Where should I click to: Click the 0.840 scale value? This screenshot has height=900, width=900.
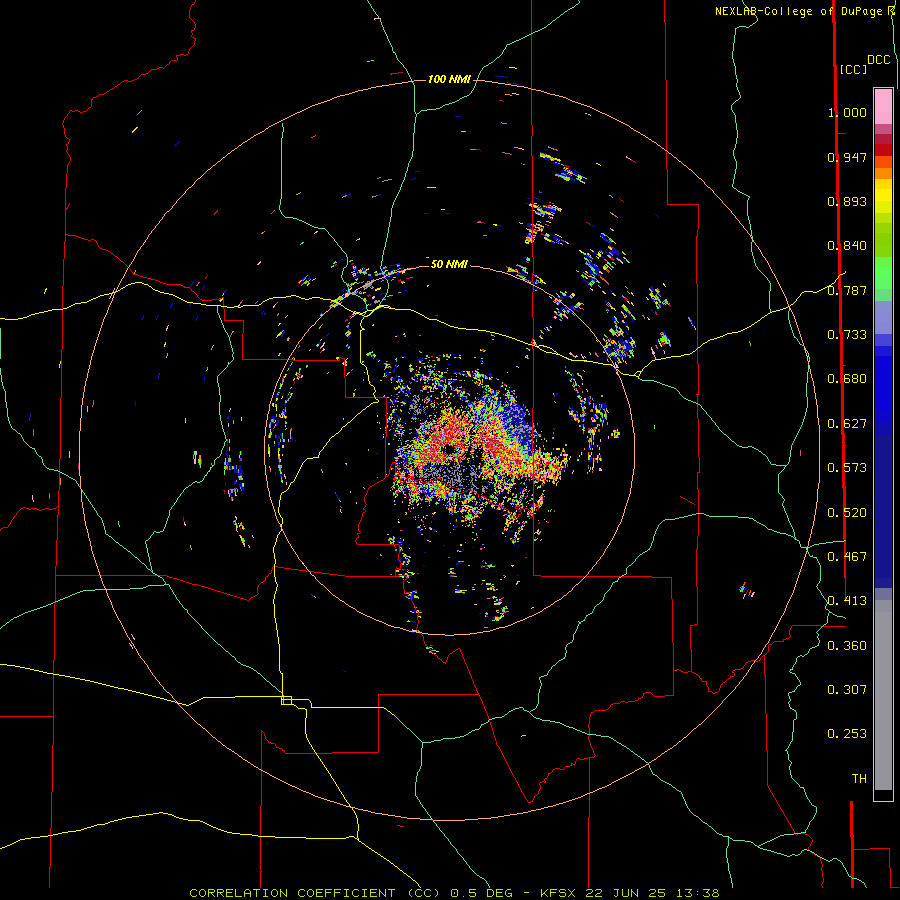pyautogui.click(x=847, y=246)
